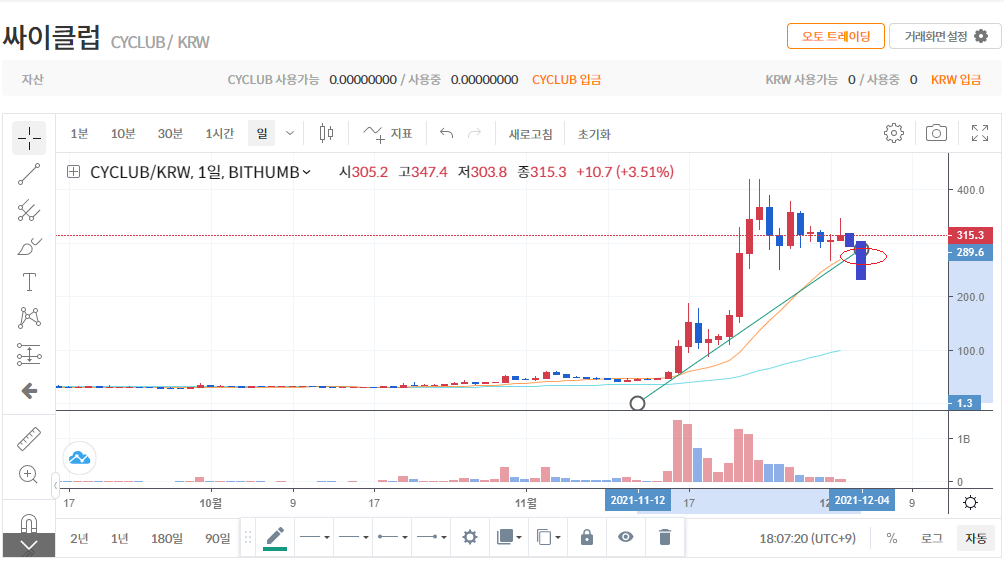The image size is (1004, 561).
Task: Select the XABCD pattern tool
Action: coord(29,318)
